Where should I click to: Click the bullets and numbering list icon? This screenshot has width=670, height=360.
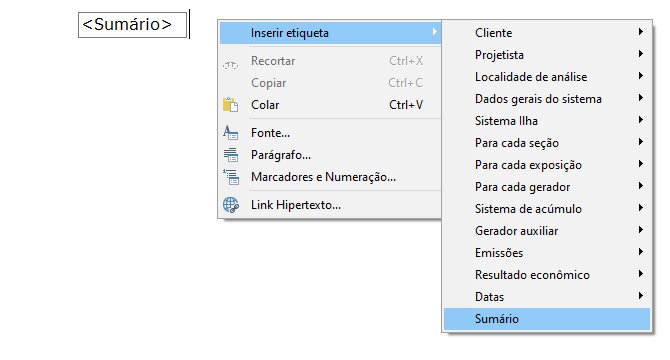231,177
